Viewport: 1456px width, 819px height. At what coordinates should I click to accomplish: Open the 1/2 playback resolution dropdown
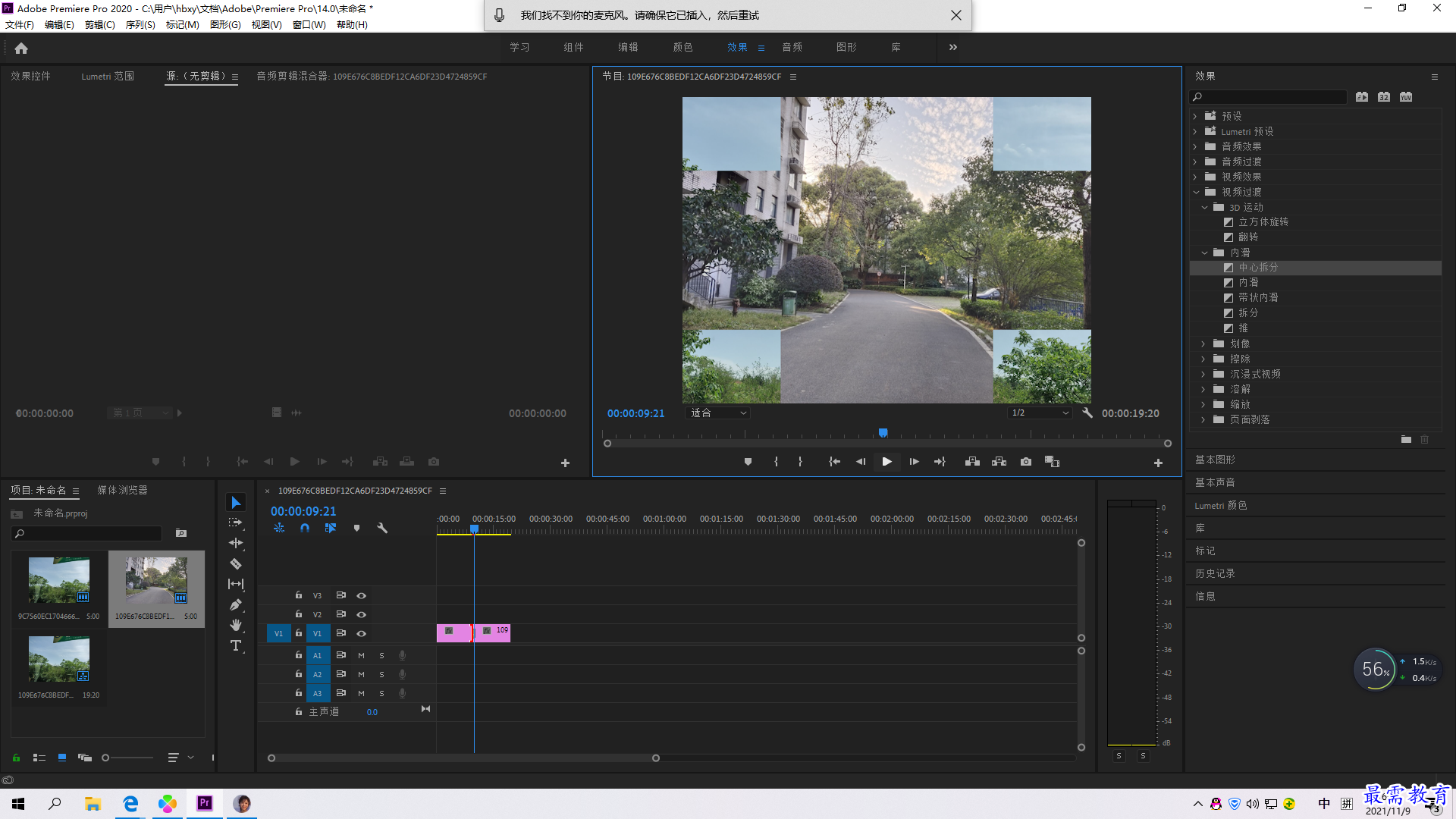click(1040, 413)
